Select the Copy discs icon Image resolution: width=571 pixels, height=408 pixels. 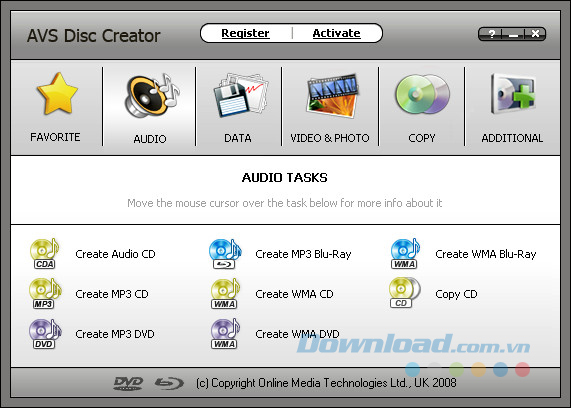pos(422,94)
